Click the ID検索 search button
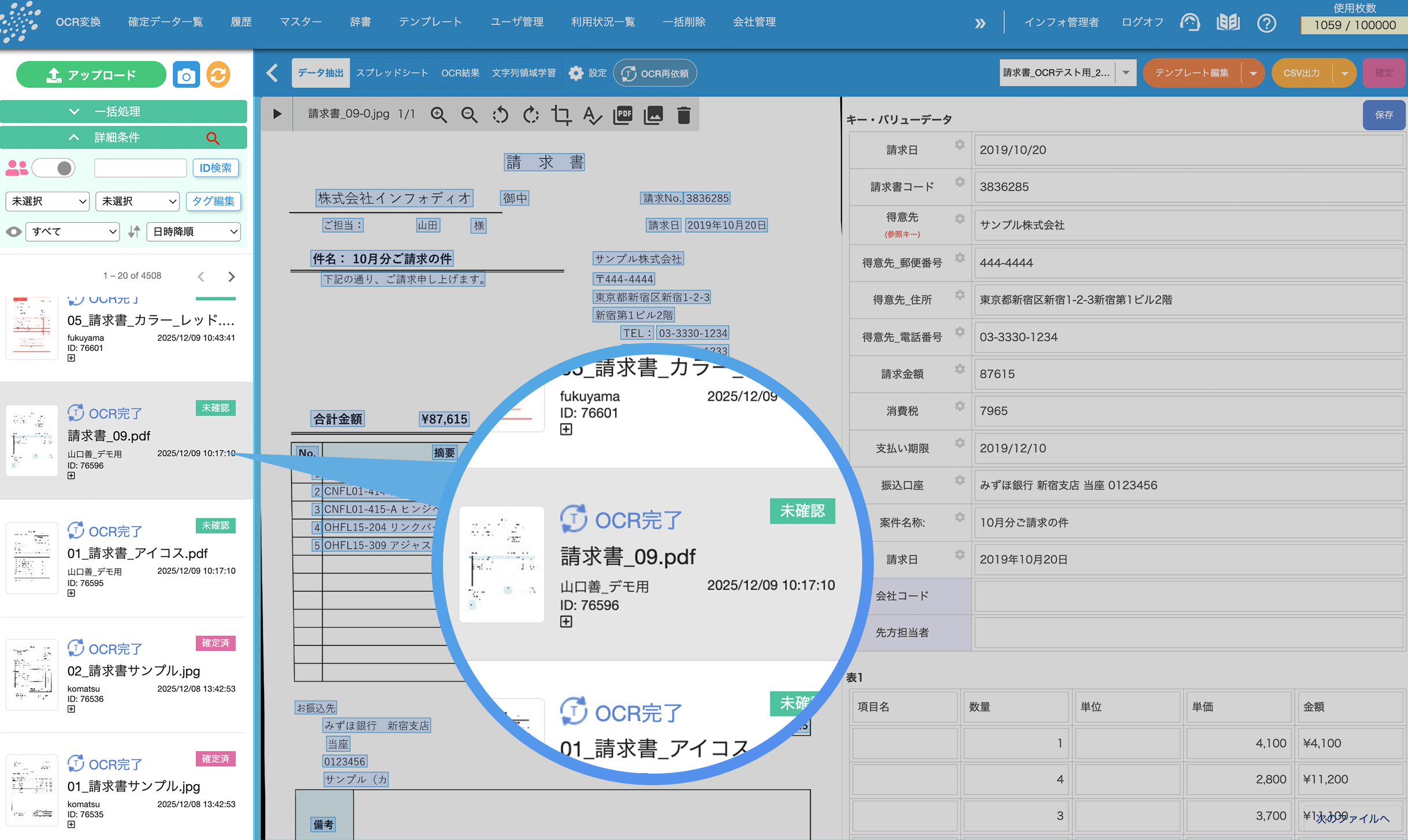This screenshot has width=1408, height=840. click(215, 167)
